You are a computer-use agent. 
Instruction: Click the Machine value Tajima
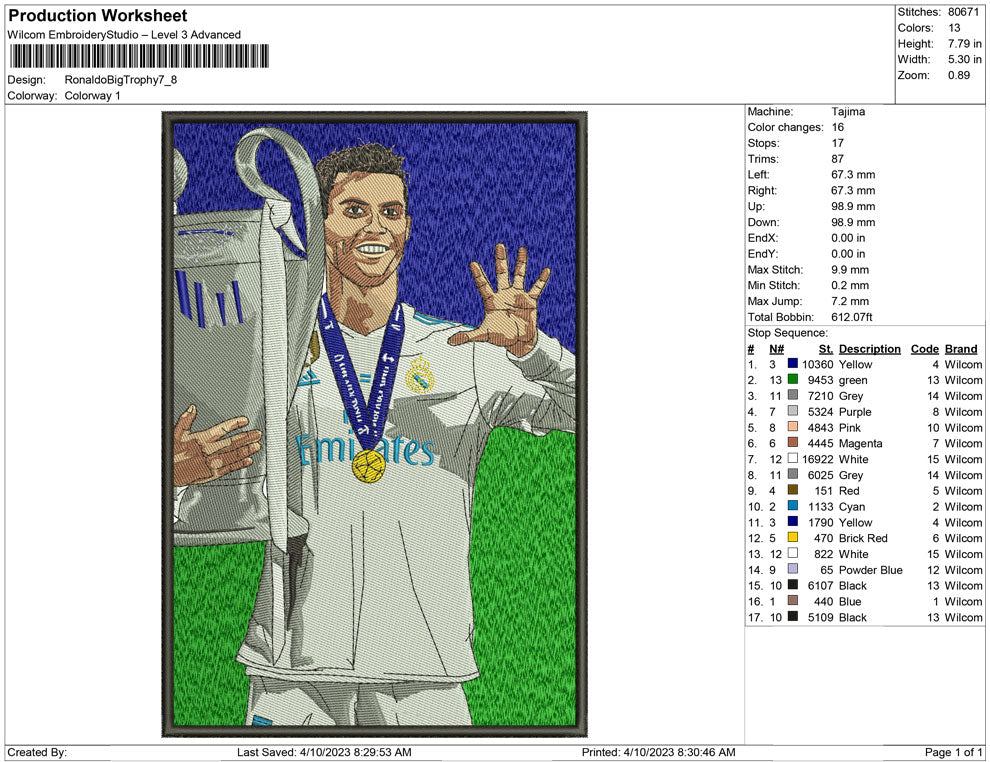coord(848,112)
